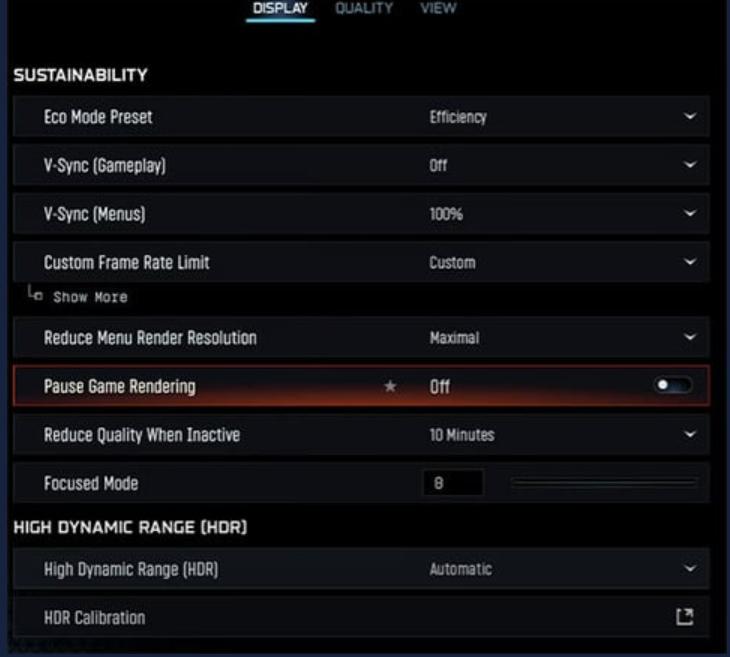Click the Show More branch icon
This screenshot has height=657, width=730.
point(35,294)
